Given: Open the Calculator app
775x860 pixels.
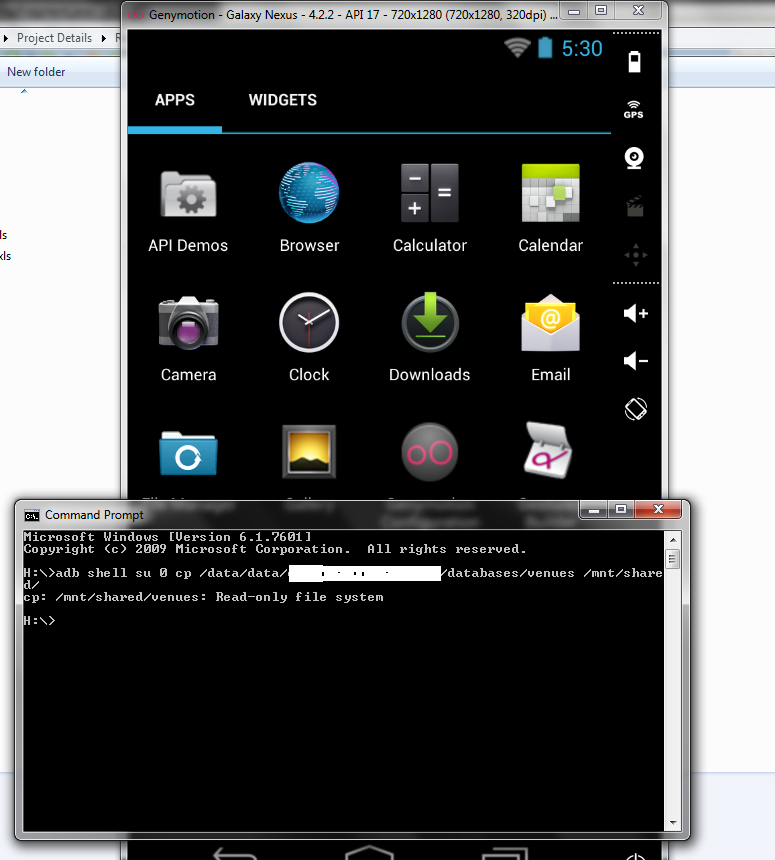Looking at the screenshot, I should pyautogui.click(x=429, y=208).
